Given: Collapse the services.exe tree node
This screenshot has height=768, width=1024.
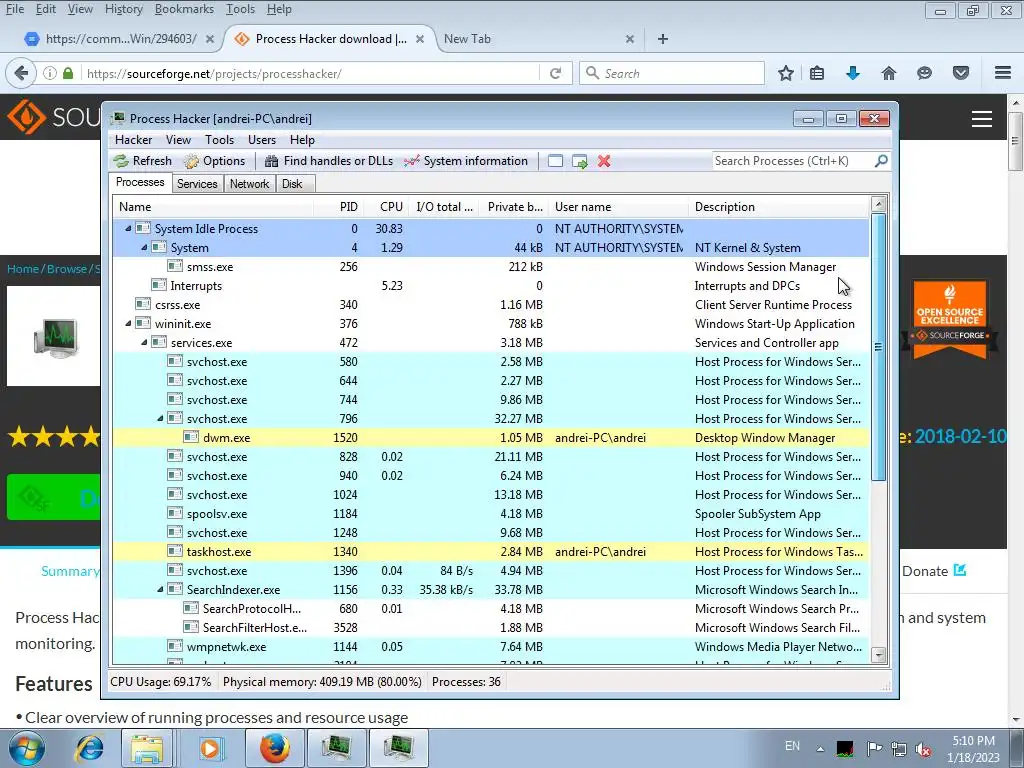Looking at the screenshot, I should pyautogui.click(x=144, y=342).
